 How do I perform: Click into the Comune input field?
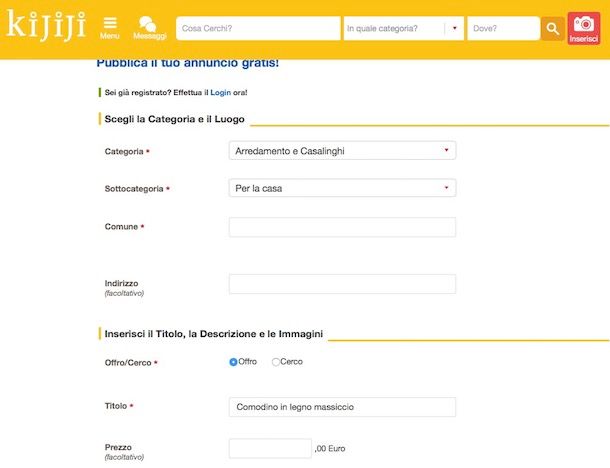[x=342, y=227]
